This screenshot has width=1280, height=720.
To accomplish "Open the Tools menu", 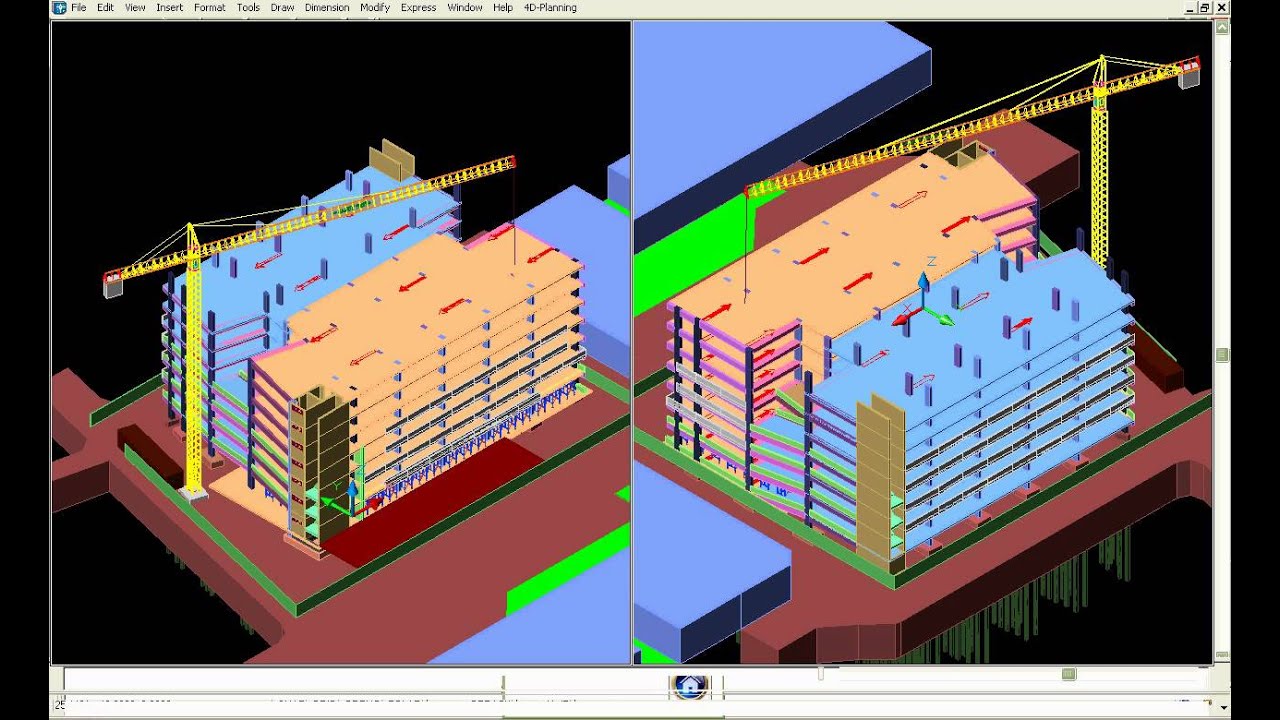I will point(248,7).
